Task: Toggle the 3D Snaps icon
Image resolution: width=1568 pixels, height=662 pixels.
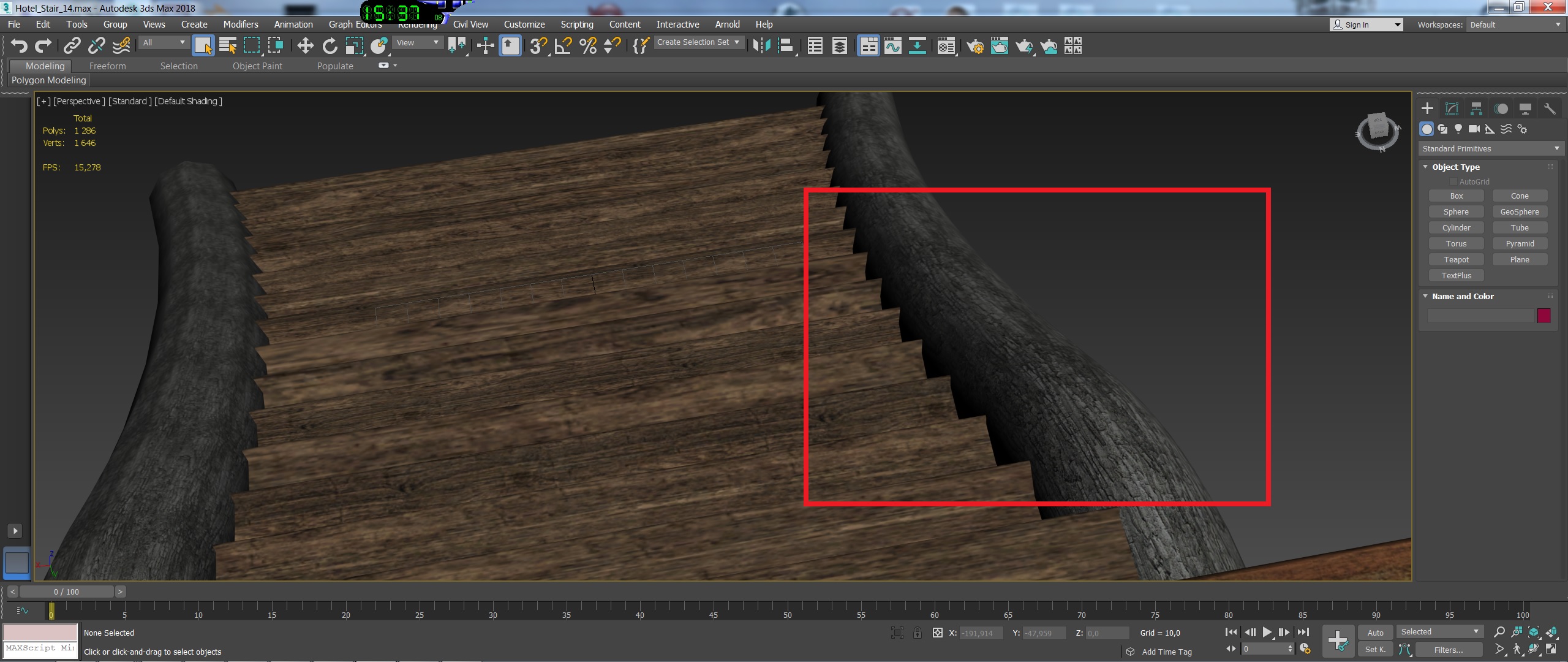Action: (x=538, y=46)
